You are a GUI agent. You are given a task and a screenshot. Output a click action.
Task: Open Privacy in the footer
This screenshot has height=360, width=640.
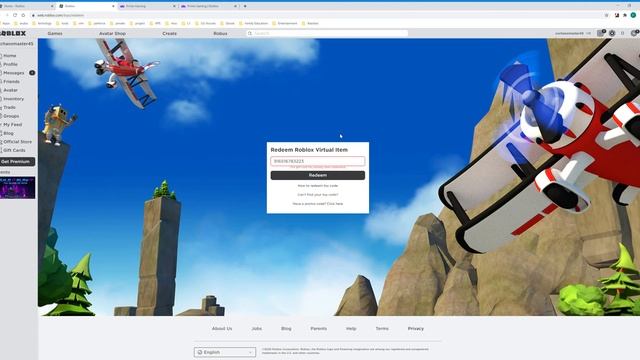click(x=416, y=329)
